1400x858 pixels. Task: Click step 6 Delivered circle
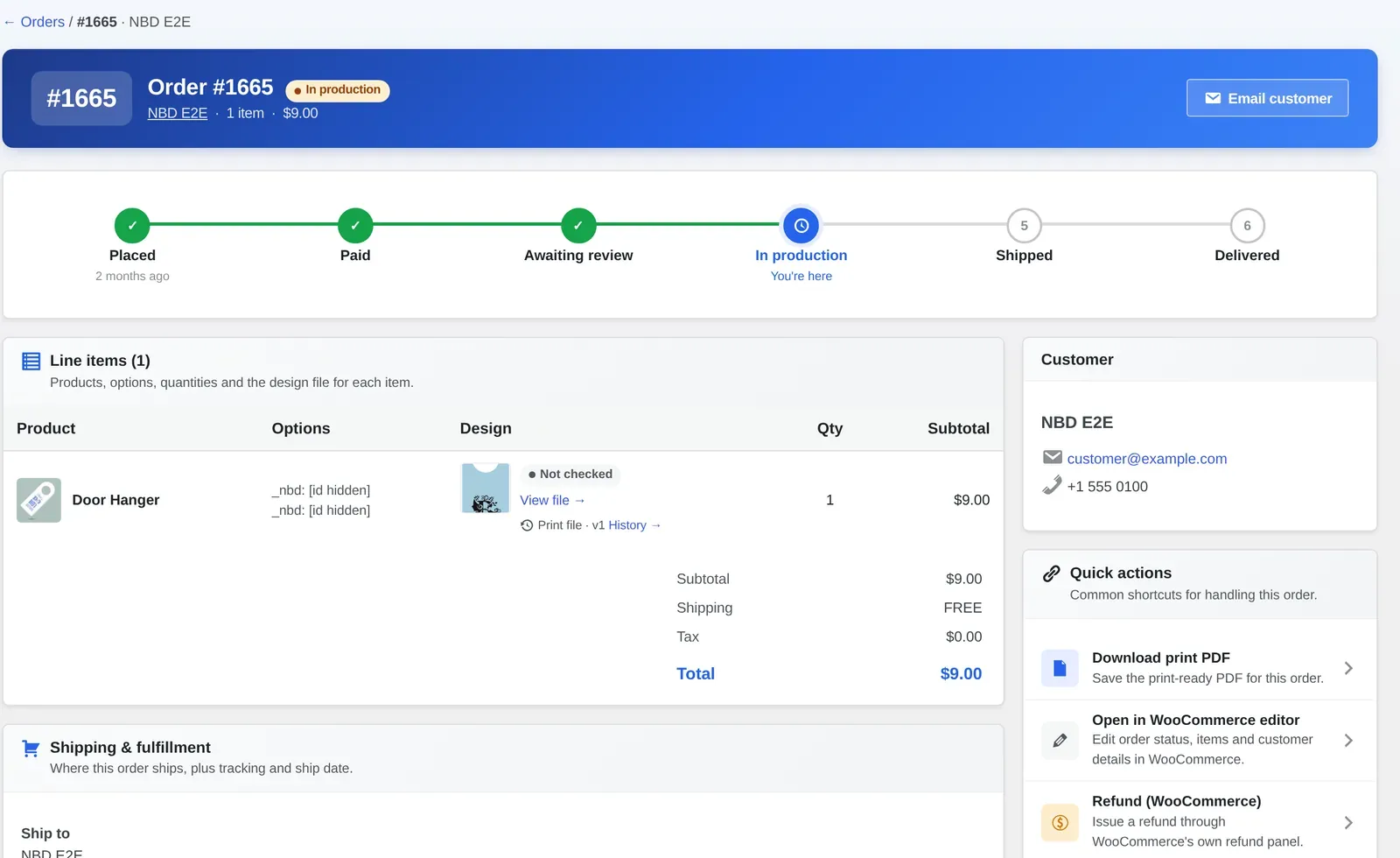click(x=1247, y=225)
